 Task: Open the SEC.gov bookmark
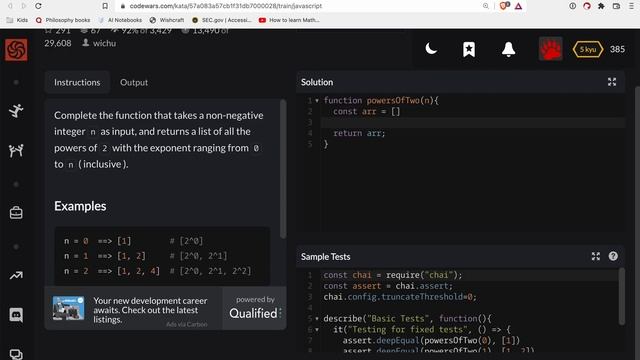pyautogui.click(x=222, y=20)
